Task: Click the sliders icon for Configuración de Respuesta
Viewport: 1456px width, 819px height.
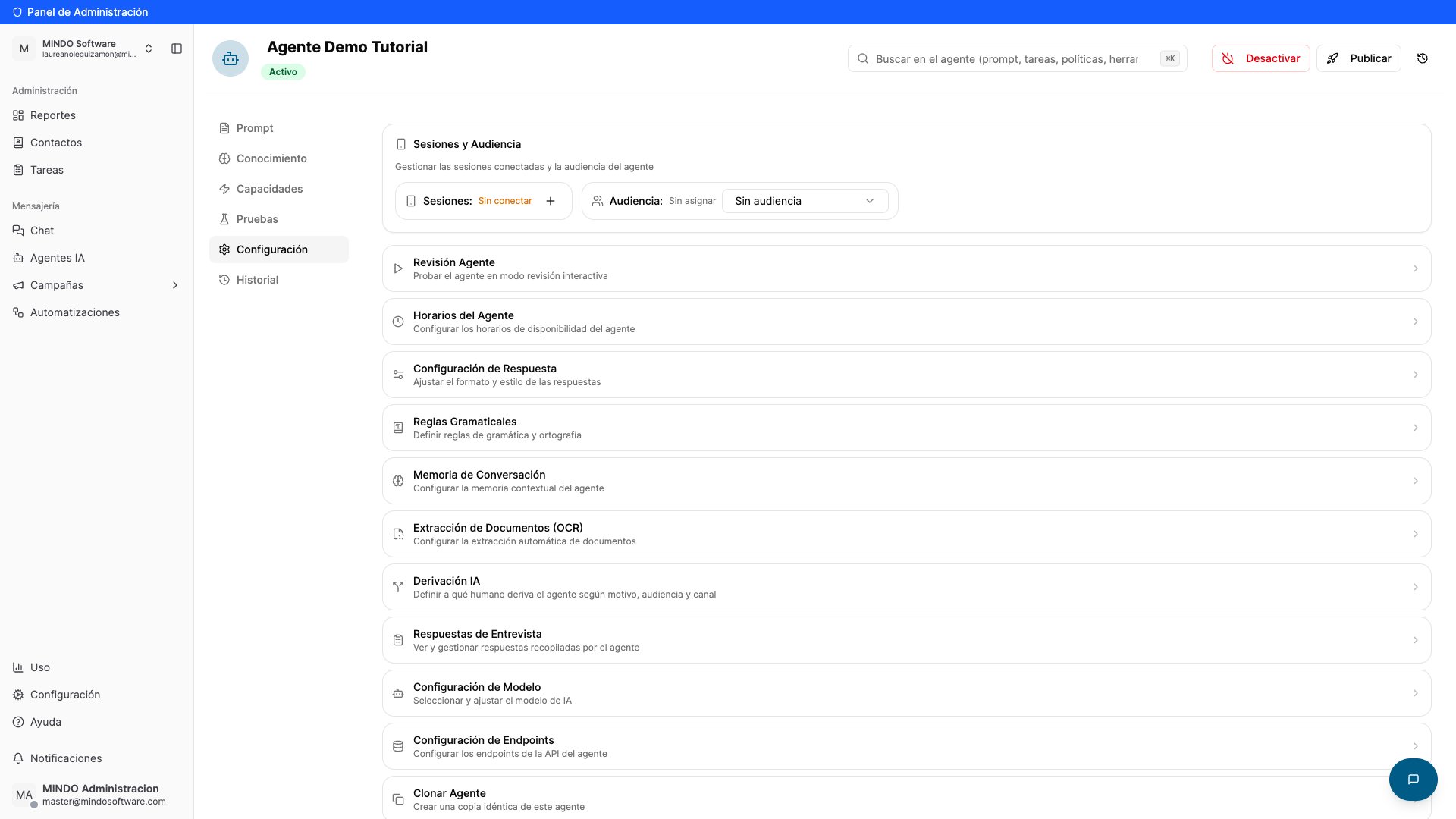Action: pyautogui.click(x=398, y=375)
